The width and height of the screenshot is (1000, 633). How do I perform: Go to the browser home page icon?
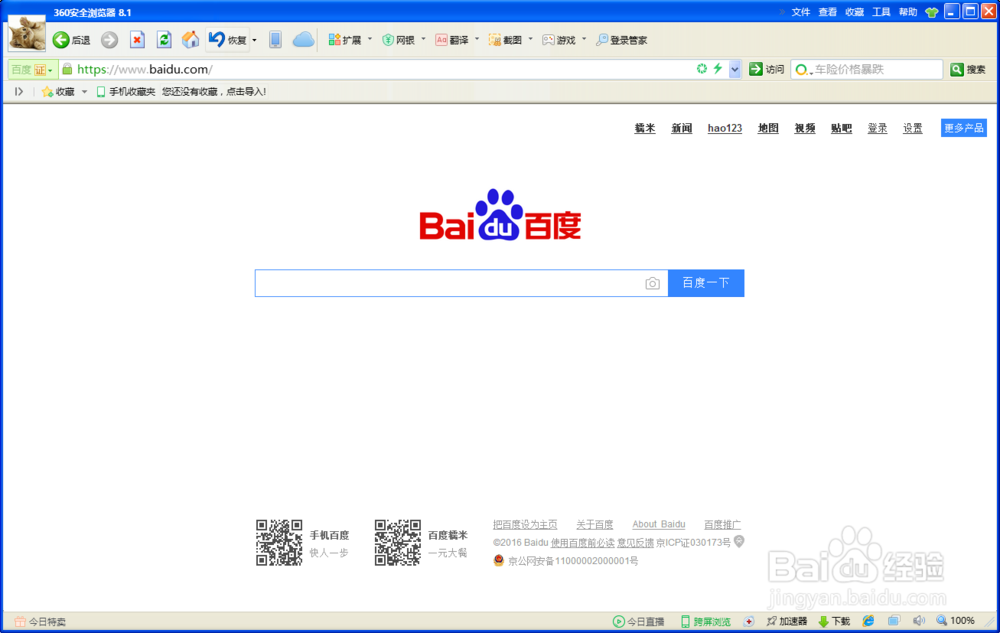[190, 40]
